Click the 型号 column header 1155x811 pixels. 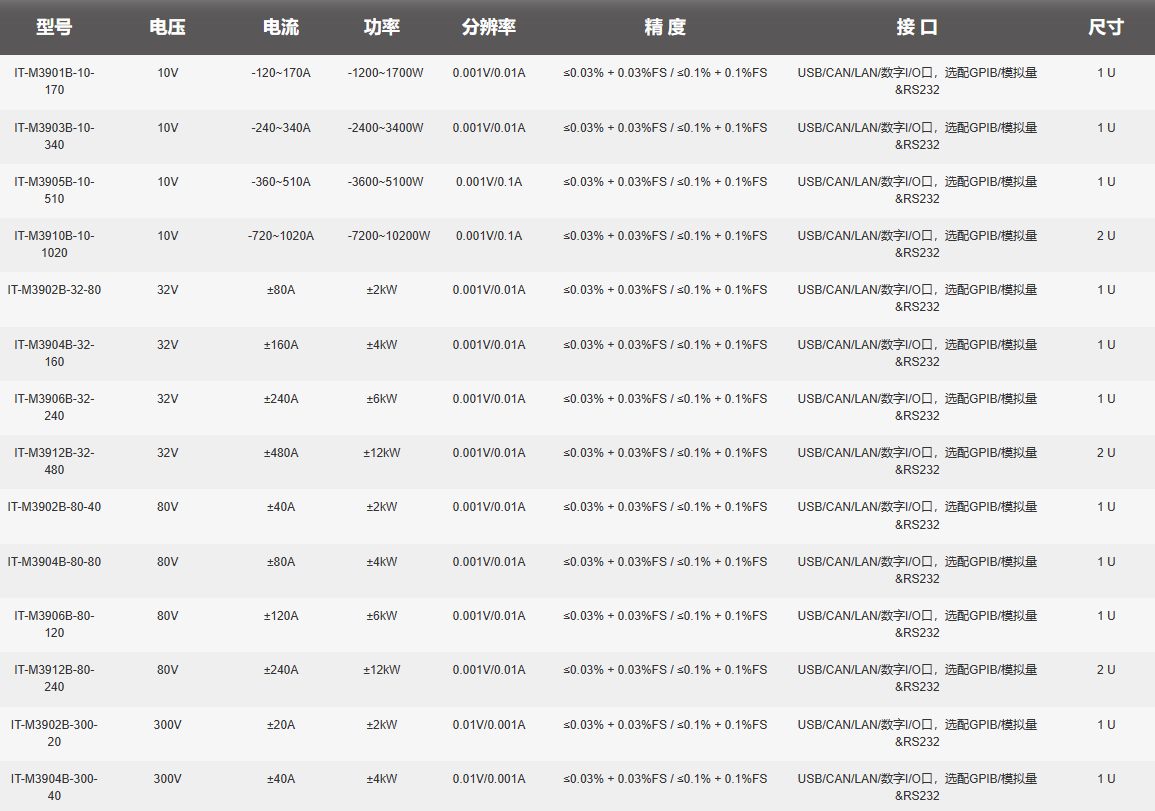pos(54,27)
